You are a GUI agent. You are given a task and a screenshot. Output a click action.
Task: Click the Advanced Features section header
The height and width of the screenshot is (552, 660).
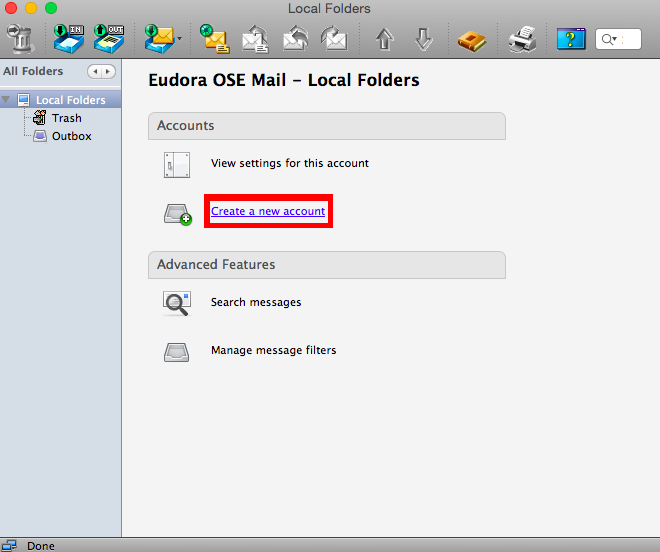click(327, 264)
